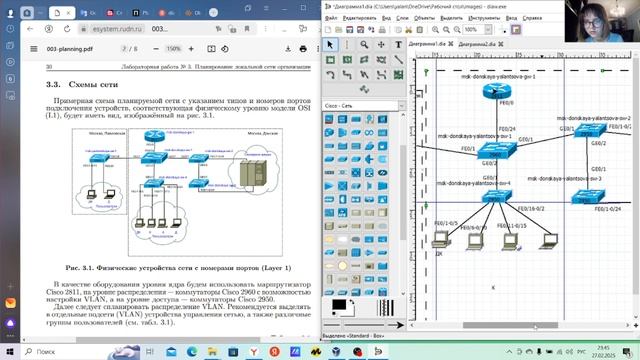Image resolution: width=640 pixels, height=360 pixels.
Task: Open the line start arrow style selector
Action: point(332,325)
